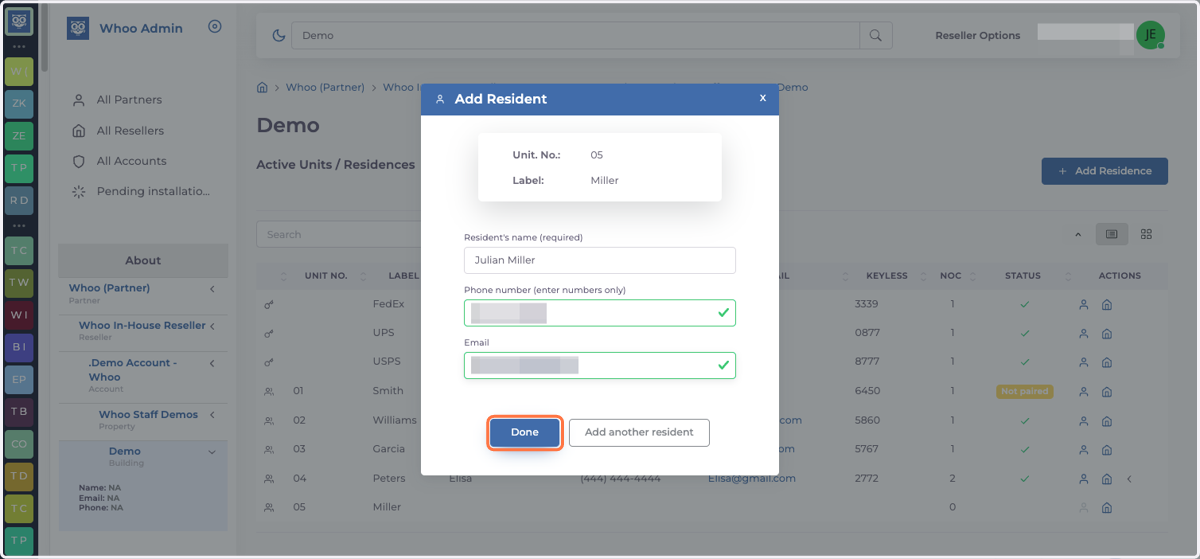
Task: Click resident icon on FedEx row
Action: (1083, 305)
